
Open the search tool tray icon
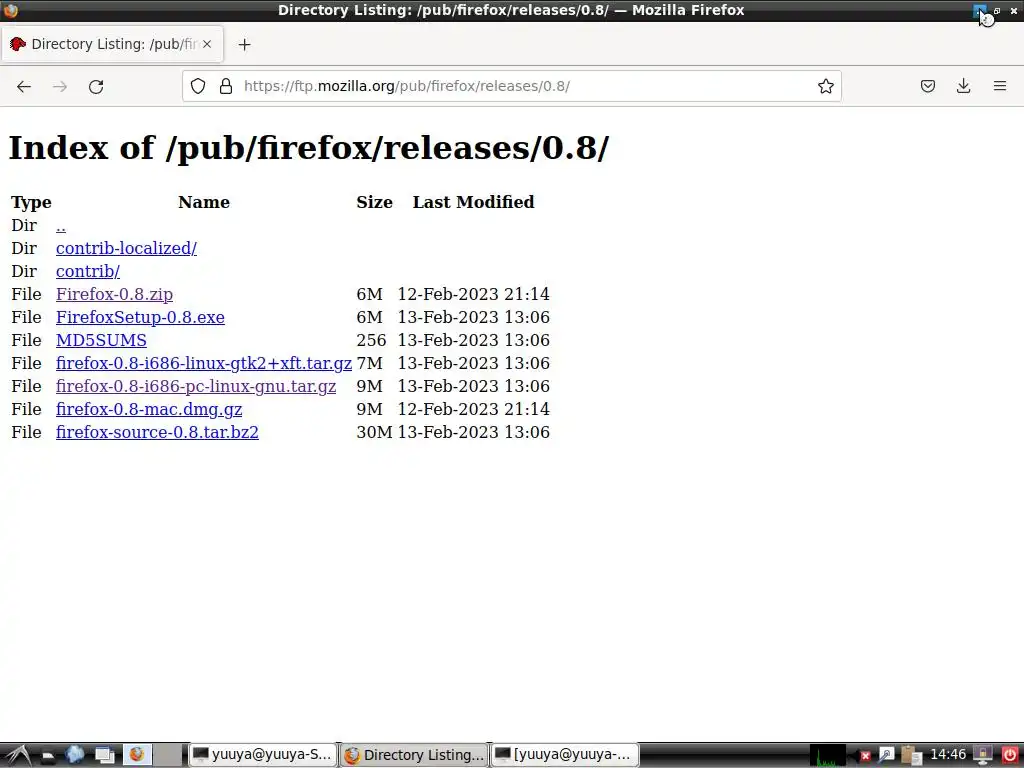[886, 756]
